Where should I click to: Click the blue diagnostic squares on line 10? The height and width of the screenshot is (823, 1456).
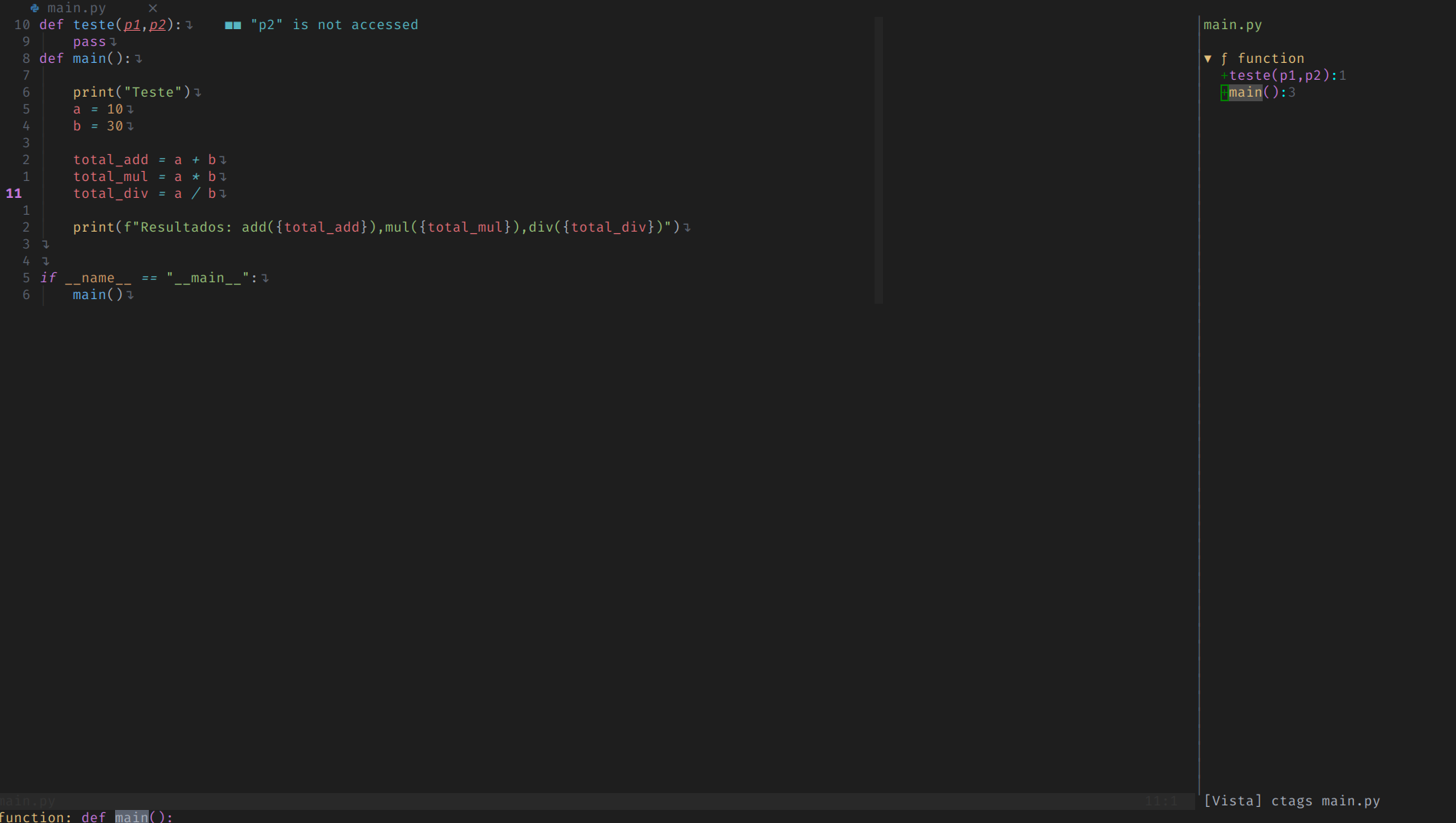coord(231,25)
